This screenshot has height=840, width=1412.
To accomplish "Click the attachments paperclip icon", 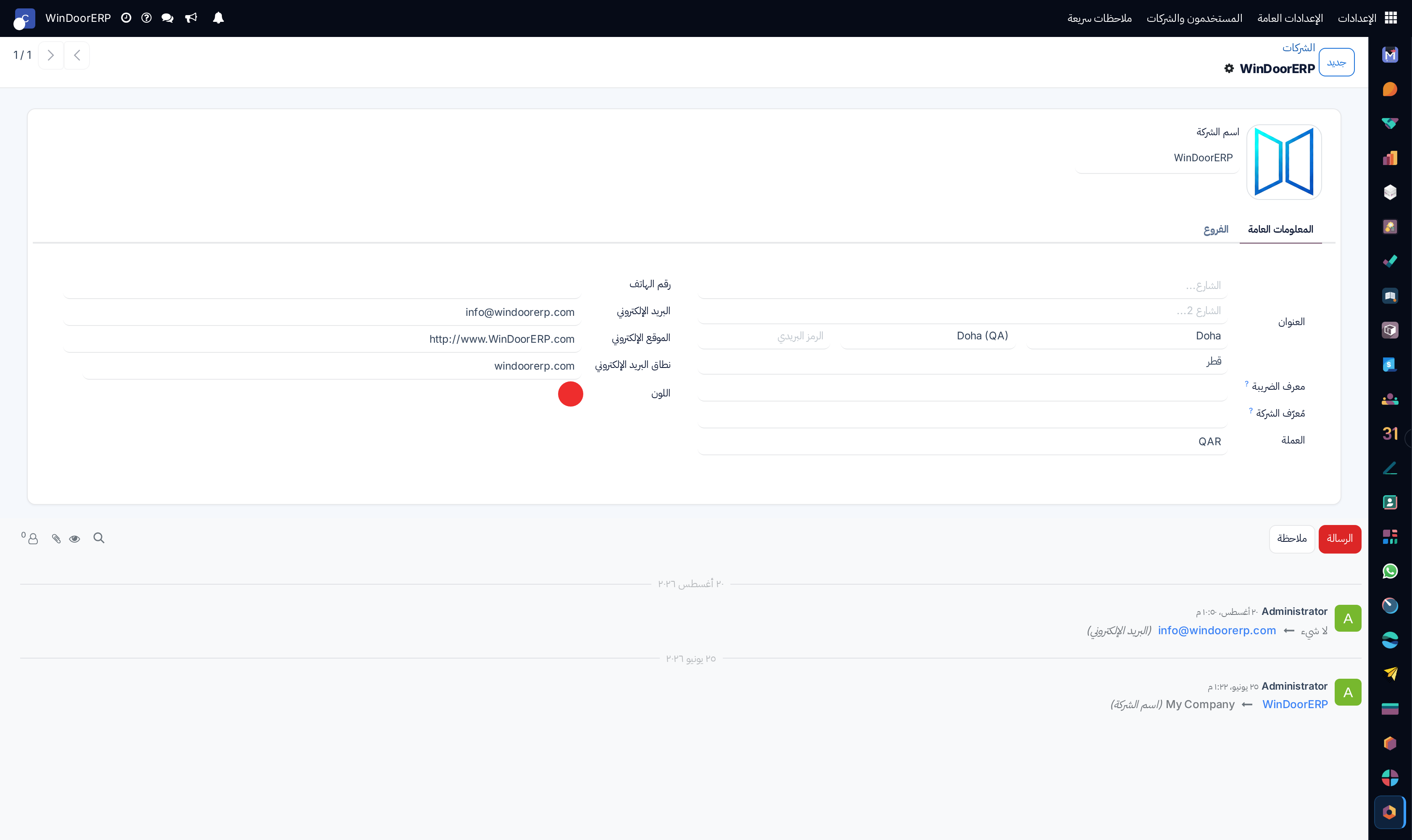I will pyautogui.click(x=56, y=539).
